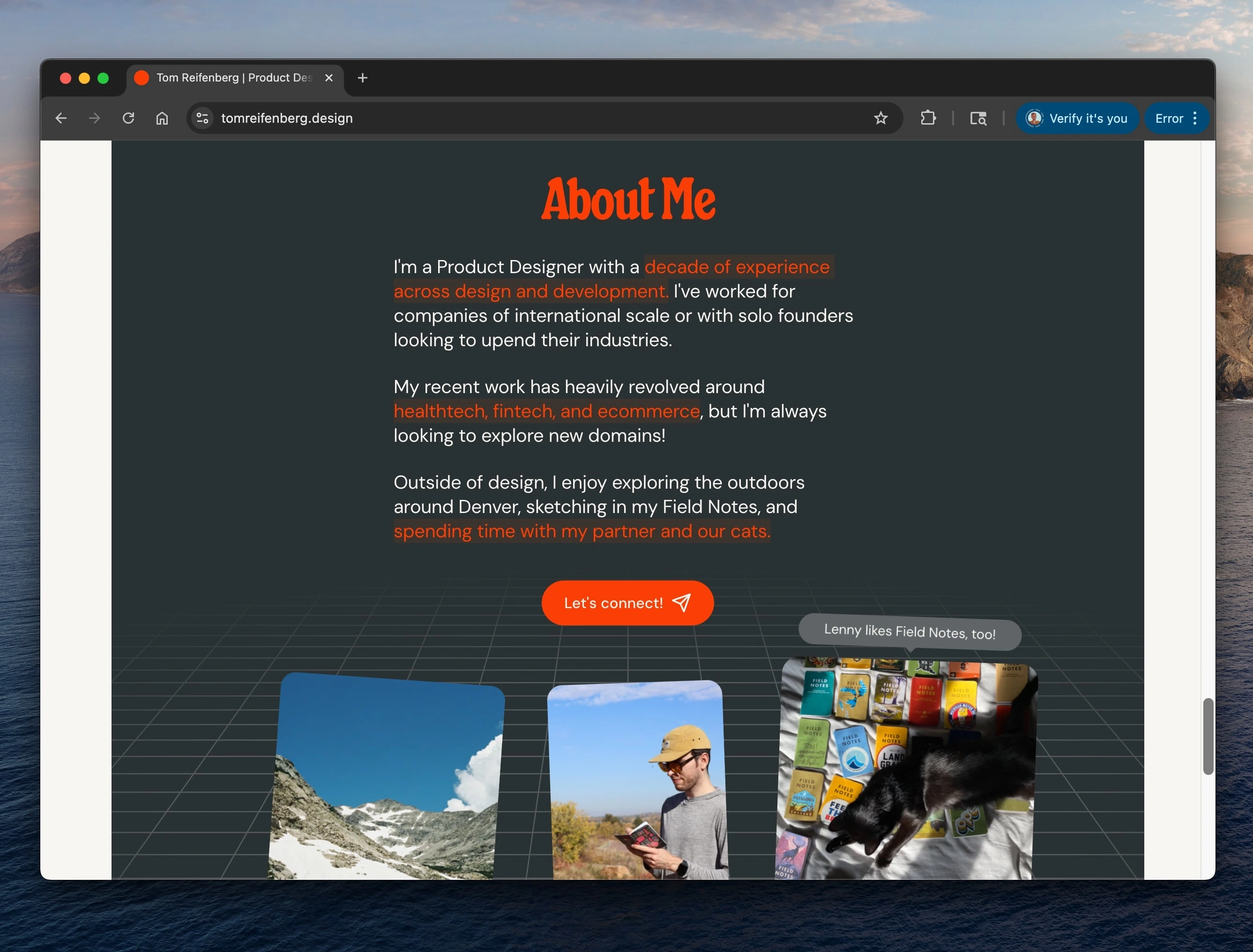Click the Verify it's you profile button

coord(1077,118)
